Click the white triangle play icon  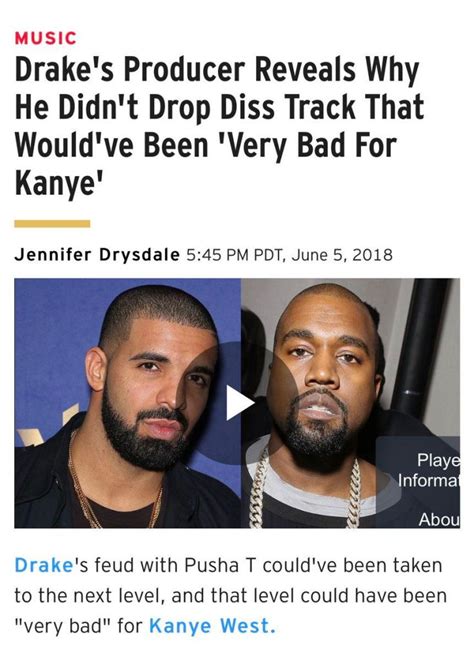click(x=240, y=403)
